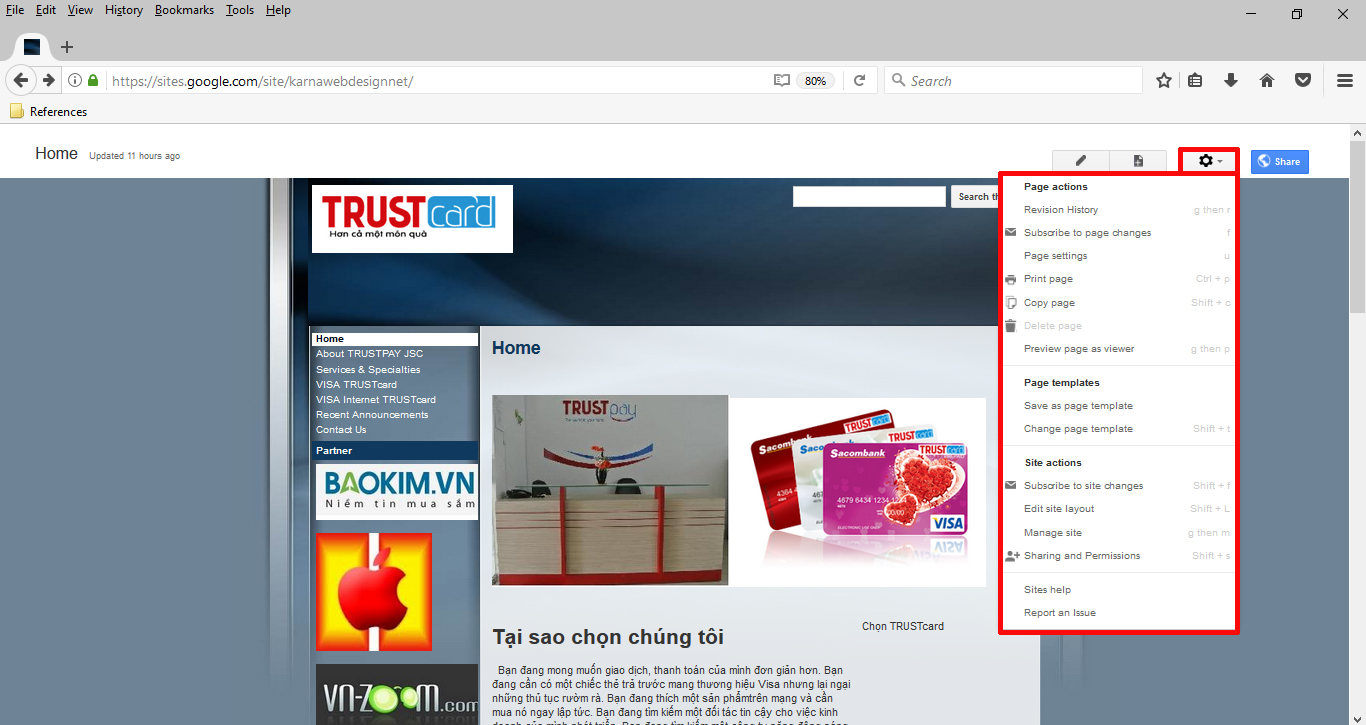Click the Contact Us navigation link
This screenshot has height=725, width=1366.
(341, 430)
